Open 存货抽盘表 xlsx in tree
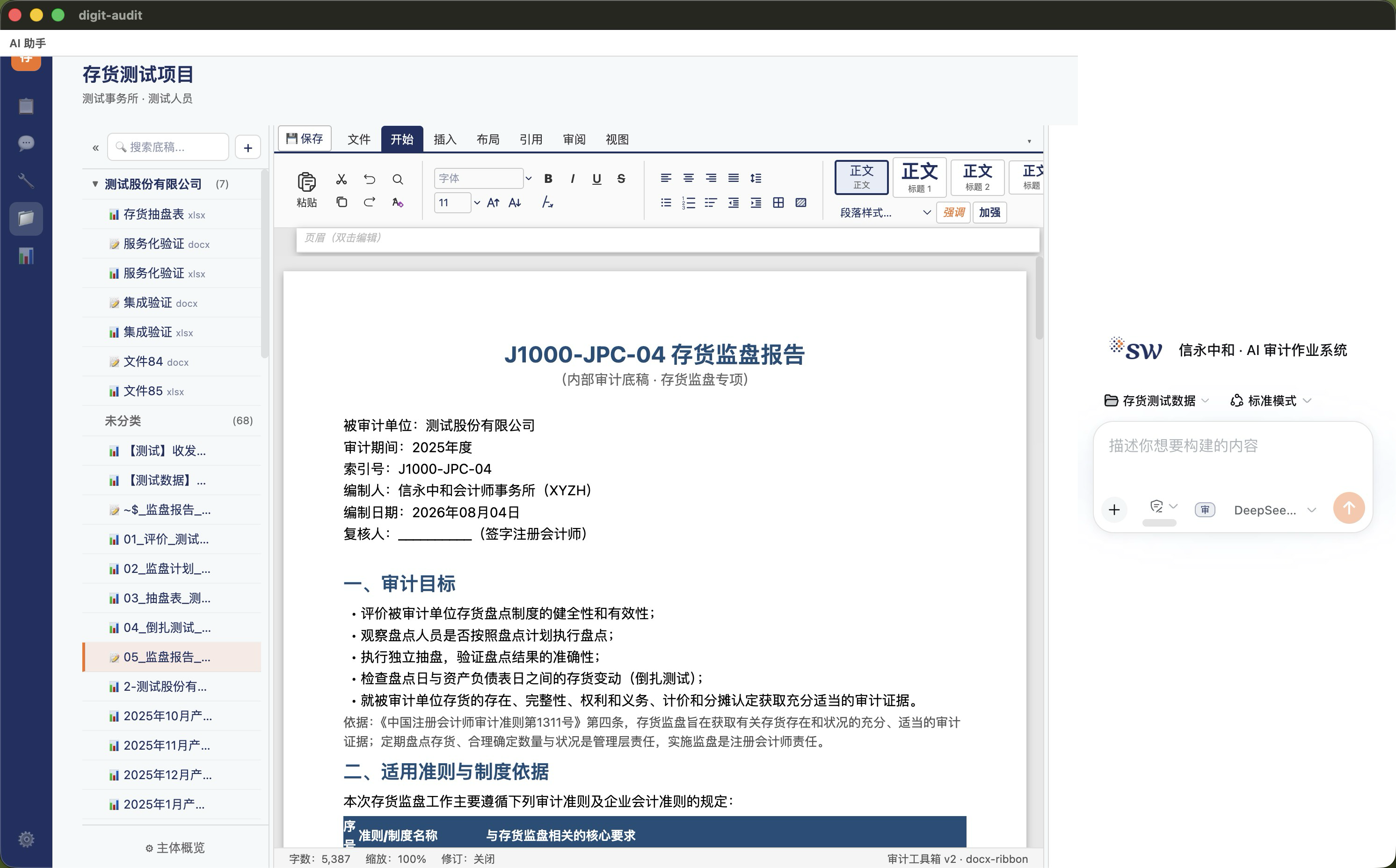The image size is (1396, 868). coord(172,214)
